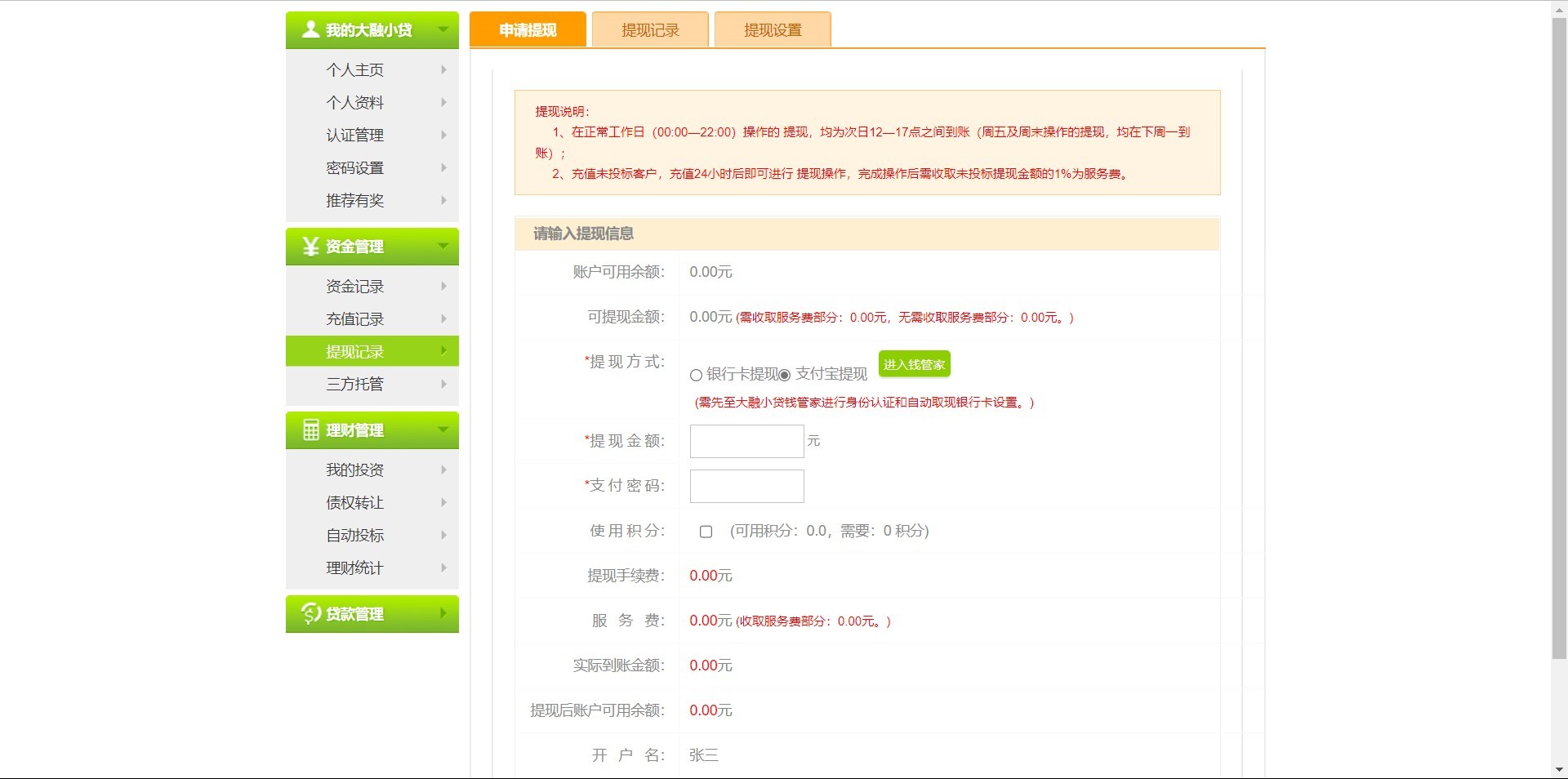1568x779 pixels.
Task: Click the page vertical scrollbar thumb
Action: coord(1559,336)
